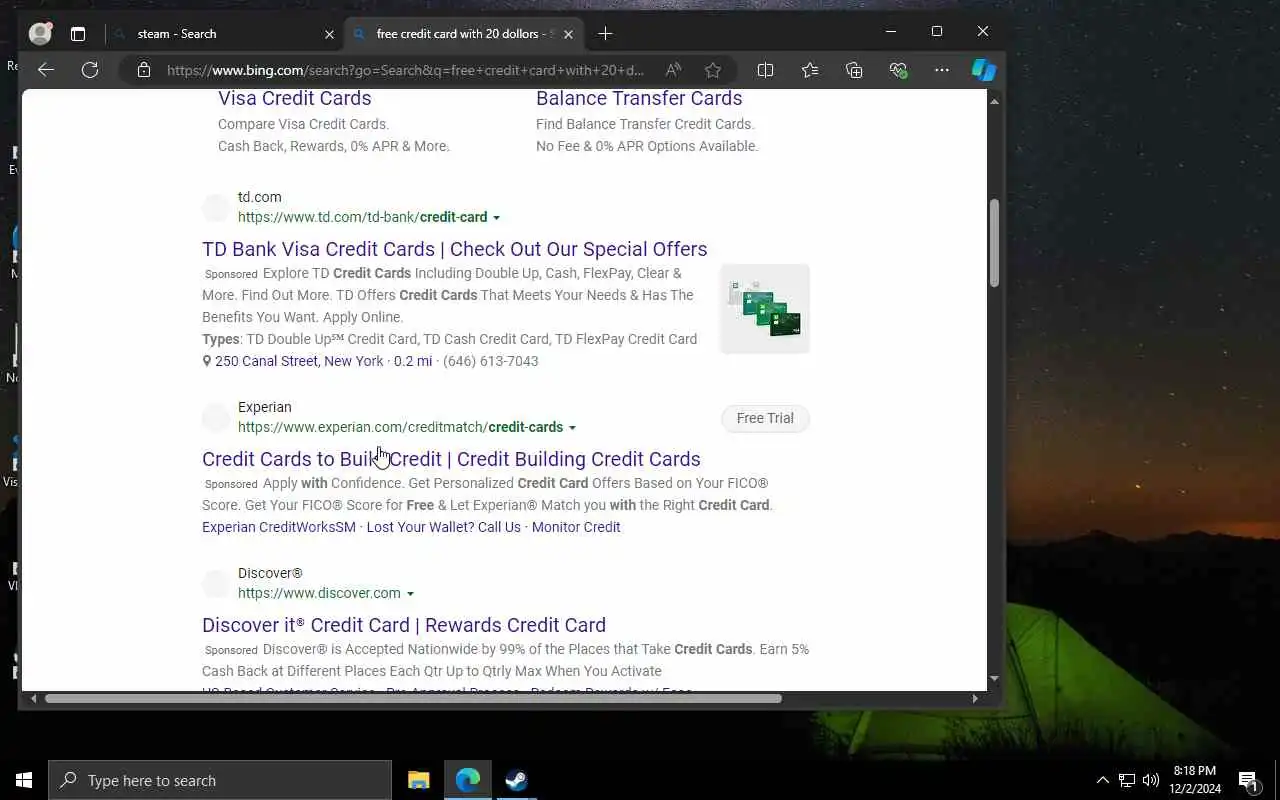Screen dimensions: 1280x800
Task: Open Monitor Credit link
Action: [576, 527]
